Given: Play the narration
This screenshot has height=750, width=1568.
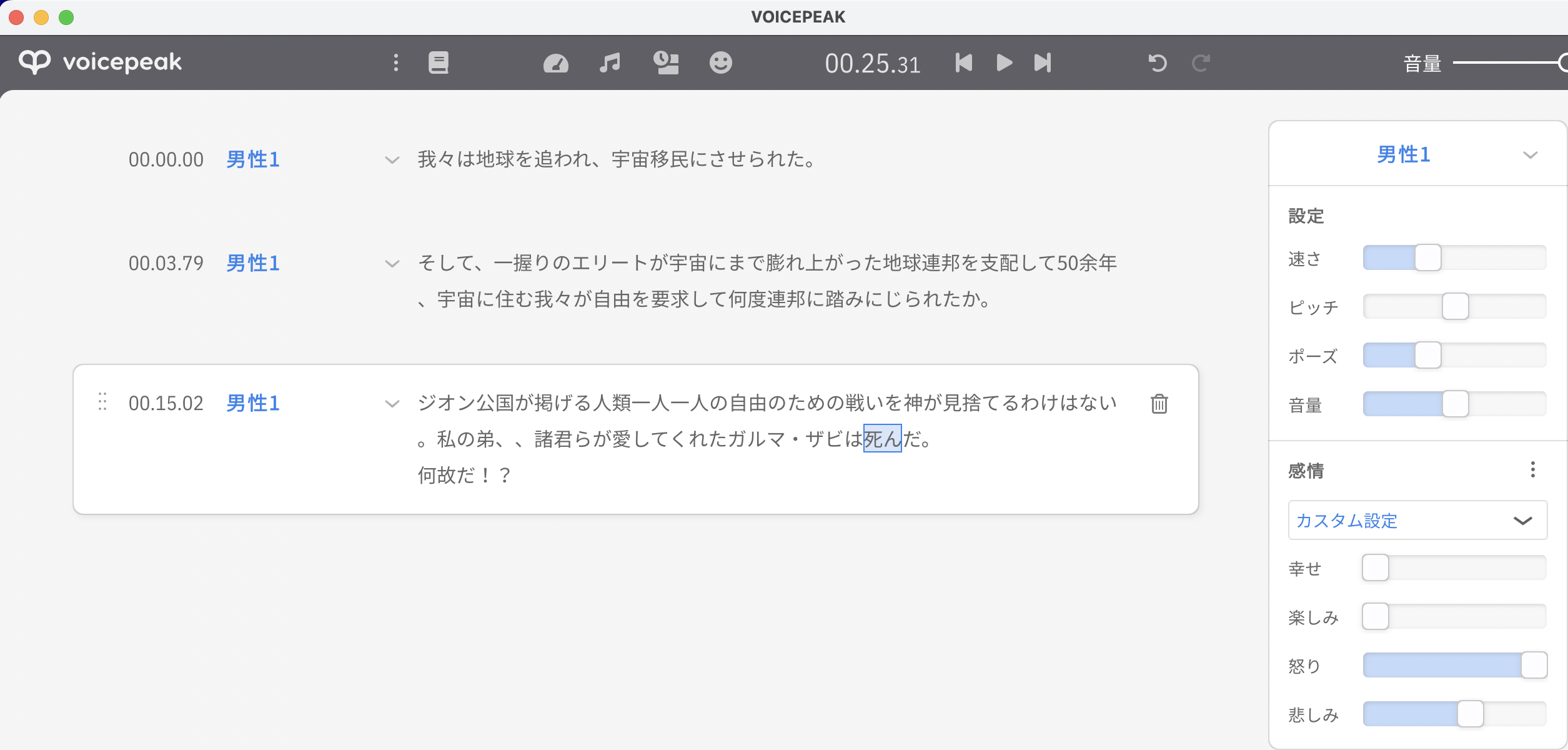Looking at the screenshot, I should point(1004,62).
